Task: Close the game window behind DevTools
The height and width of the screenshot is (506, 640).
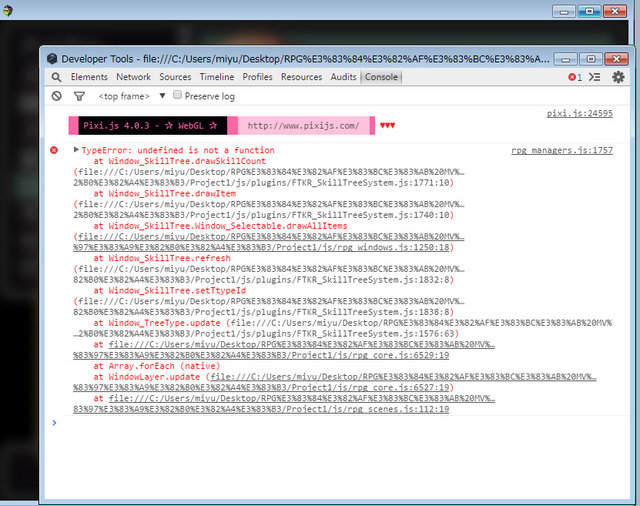Action: (x=614, y=11)
